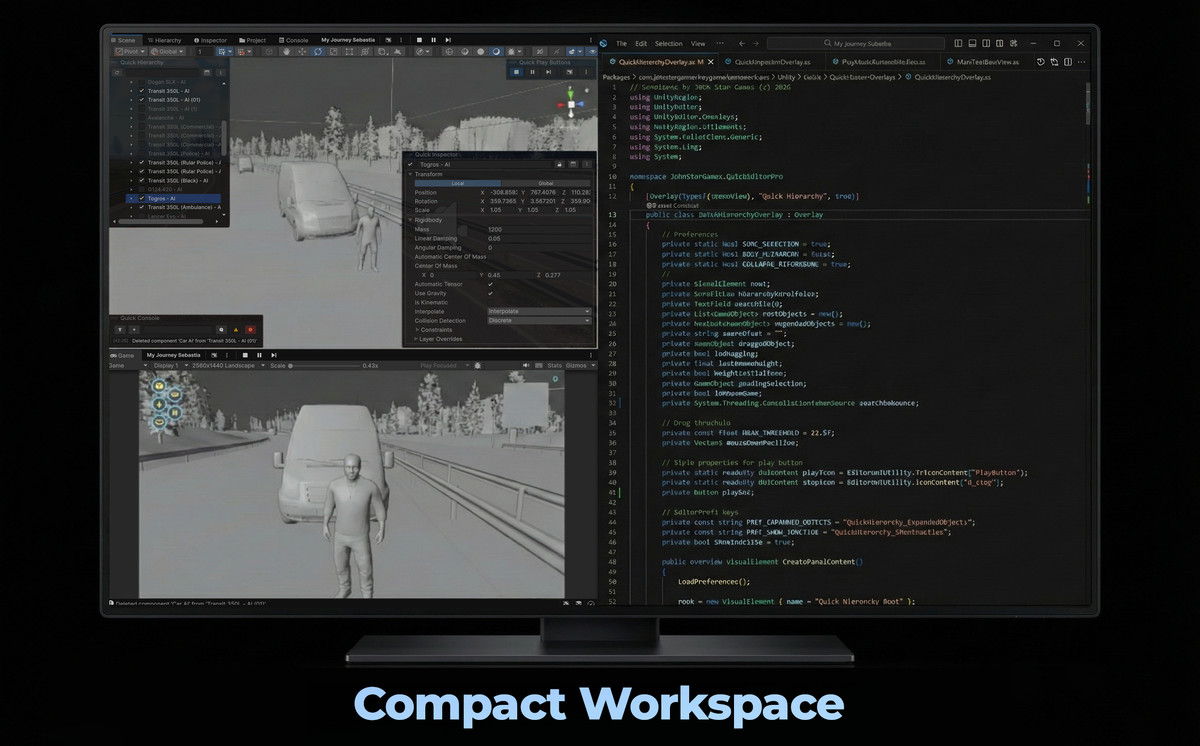
Task: Toggle the Togros - AI active checkbox
Action: [x=410, y=164]
